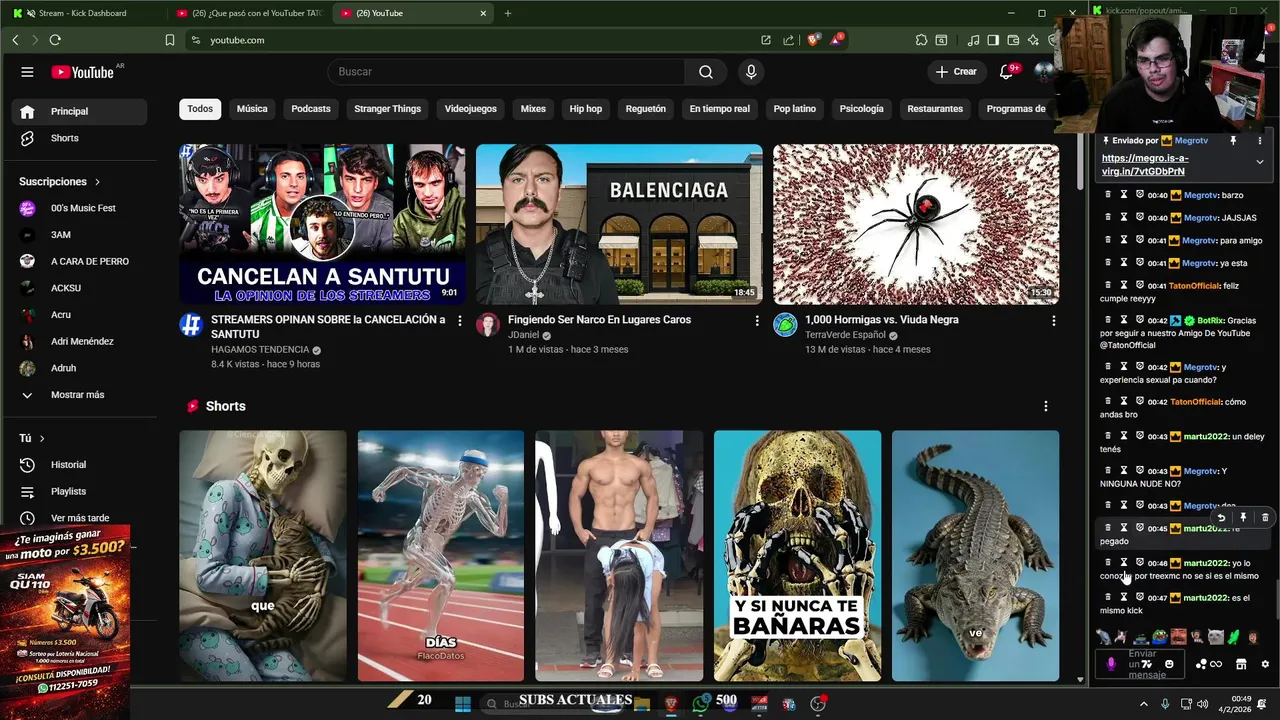Reload the page in browser
The image size is (1280, 720).
[55, 40]
